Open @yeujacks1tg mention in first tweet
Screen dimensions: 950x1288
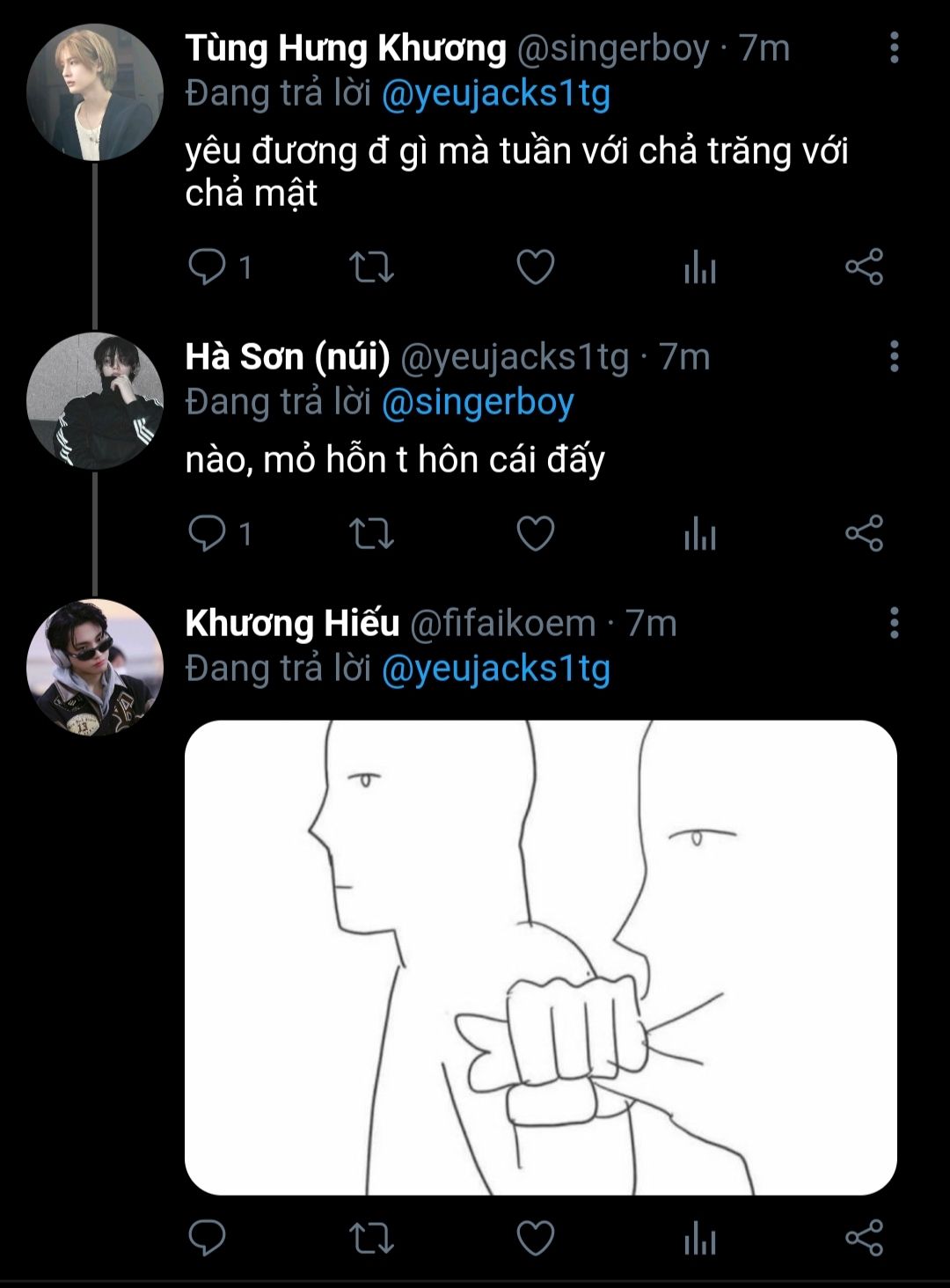coord(495,93)
